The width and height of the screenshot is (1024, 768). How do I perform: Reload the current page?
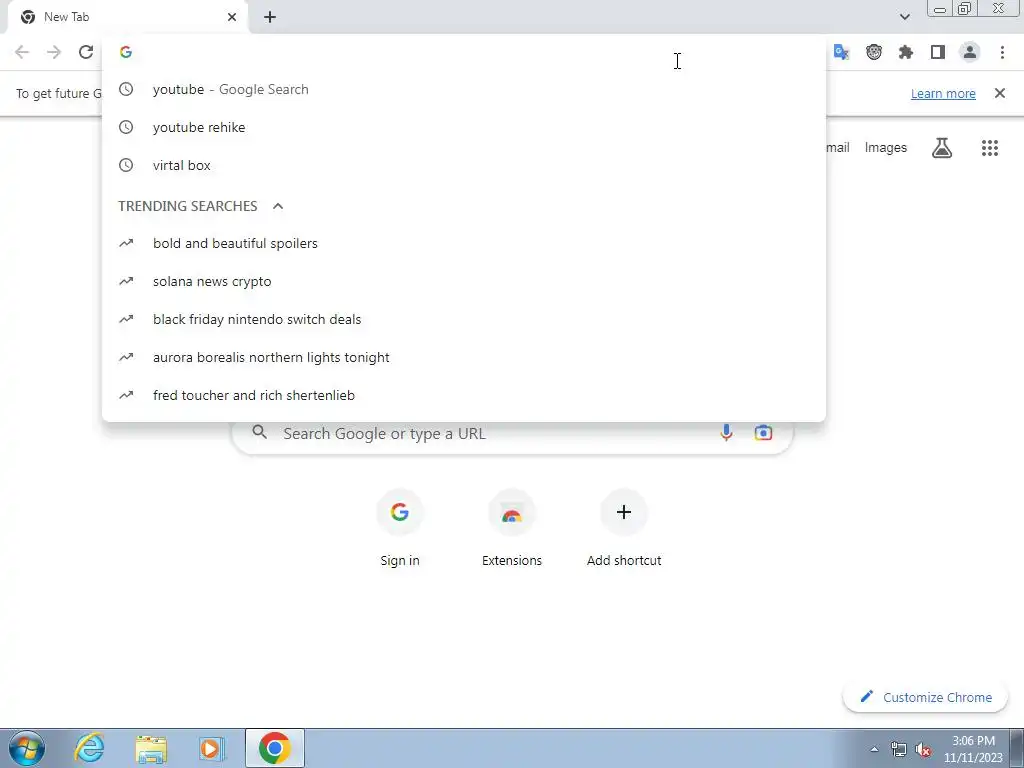click(86, 52)
